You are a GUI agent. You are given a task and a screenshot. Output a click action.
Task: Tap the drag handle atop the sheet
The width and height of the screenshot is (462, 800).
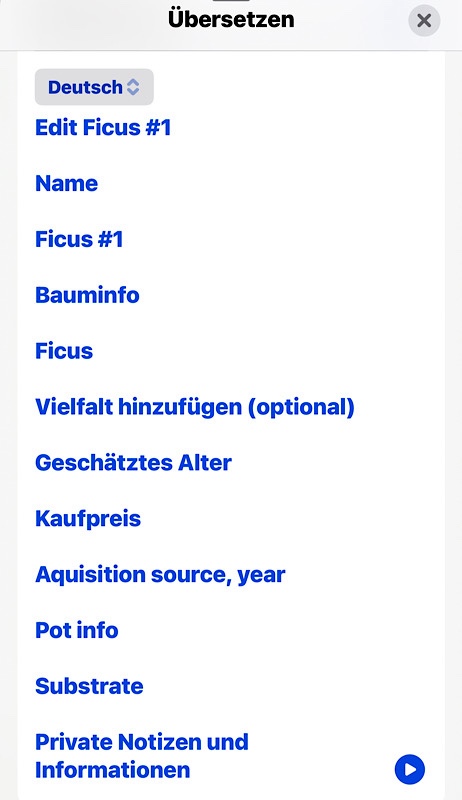click(231, 1)
